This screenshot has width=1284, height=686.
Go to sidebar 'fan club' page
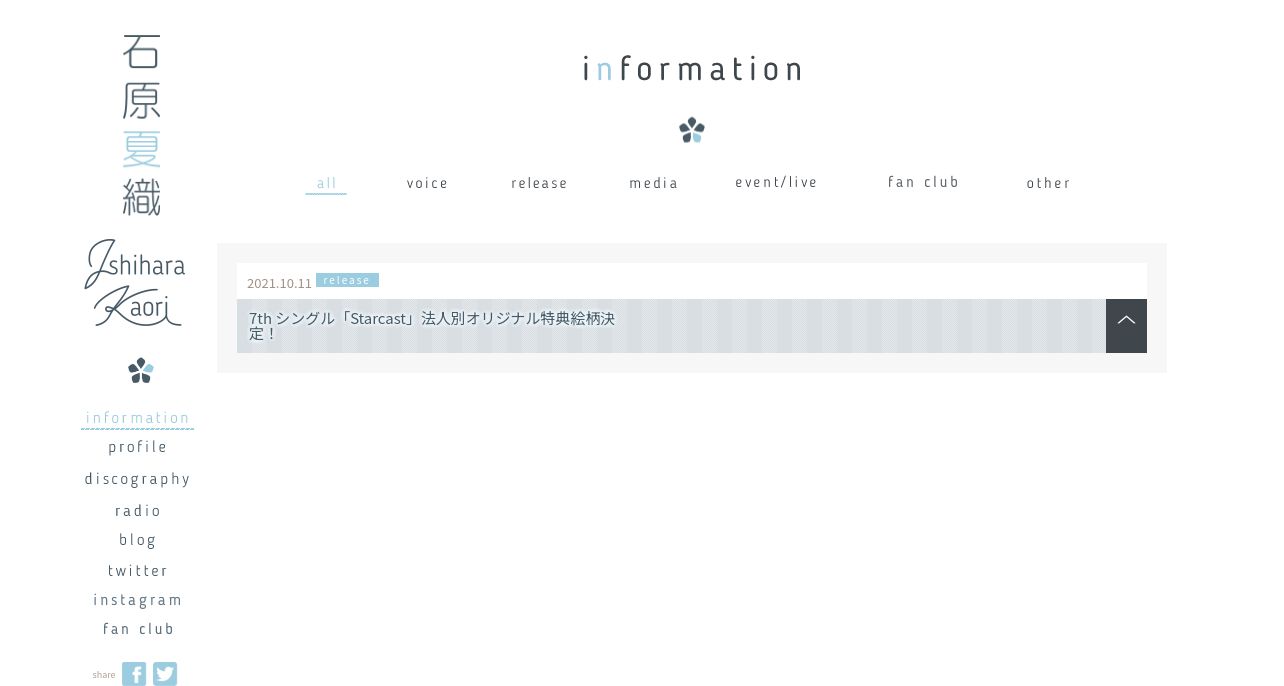(x=138, y=629)
